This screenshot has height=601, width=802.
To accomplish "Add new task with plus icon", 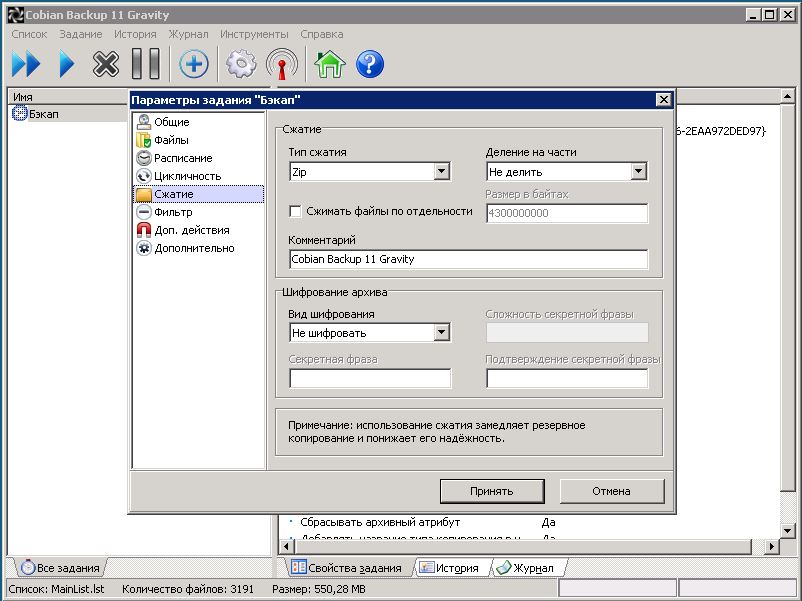I will point(193,64).
